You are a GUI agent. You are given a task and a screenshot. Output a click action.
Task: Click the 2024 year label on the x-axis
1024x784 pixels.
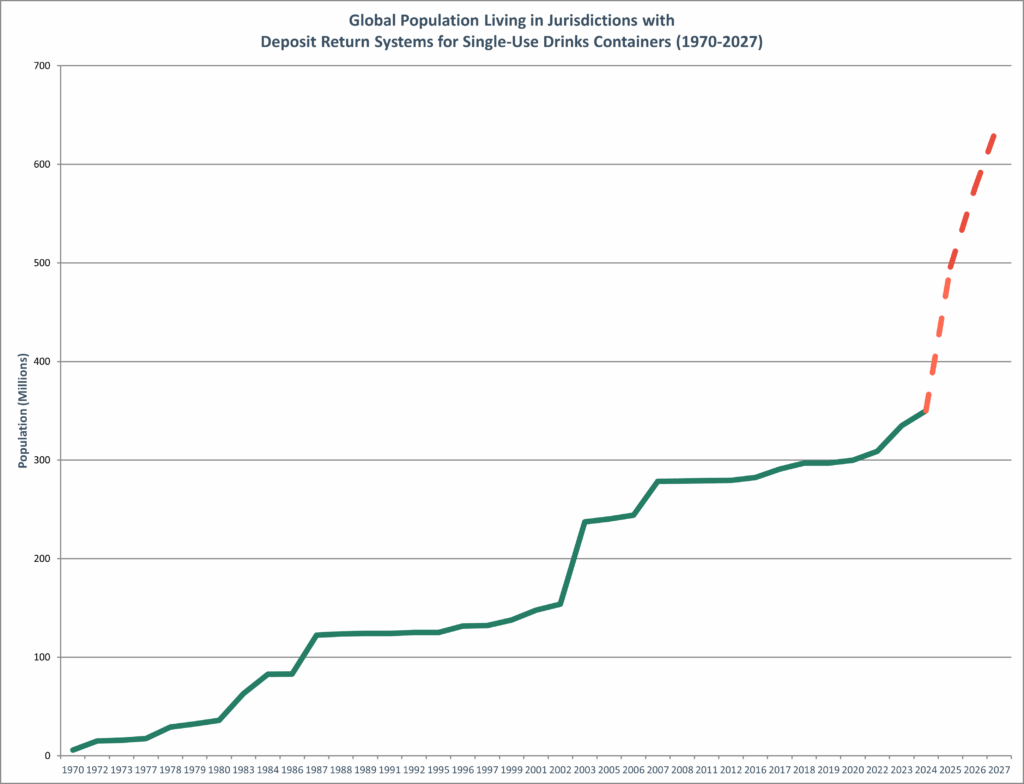pos(927,771)
